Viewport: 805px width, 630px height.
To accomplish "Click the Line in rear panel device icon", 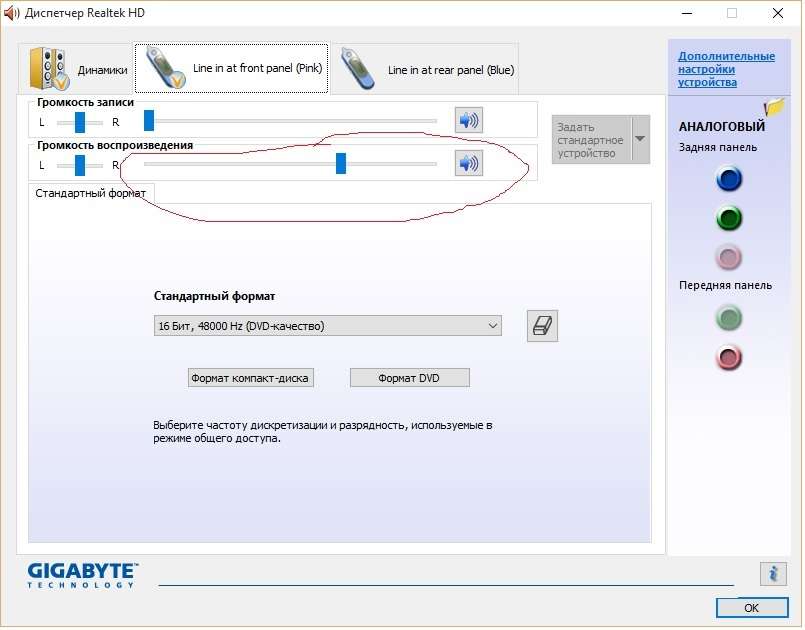I will (x=358, y=69).
